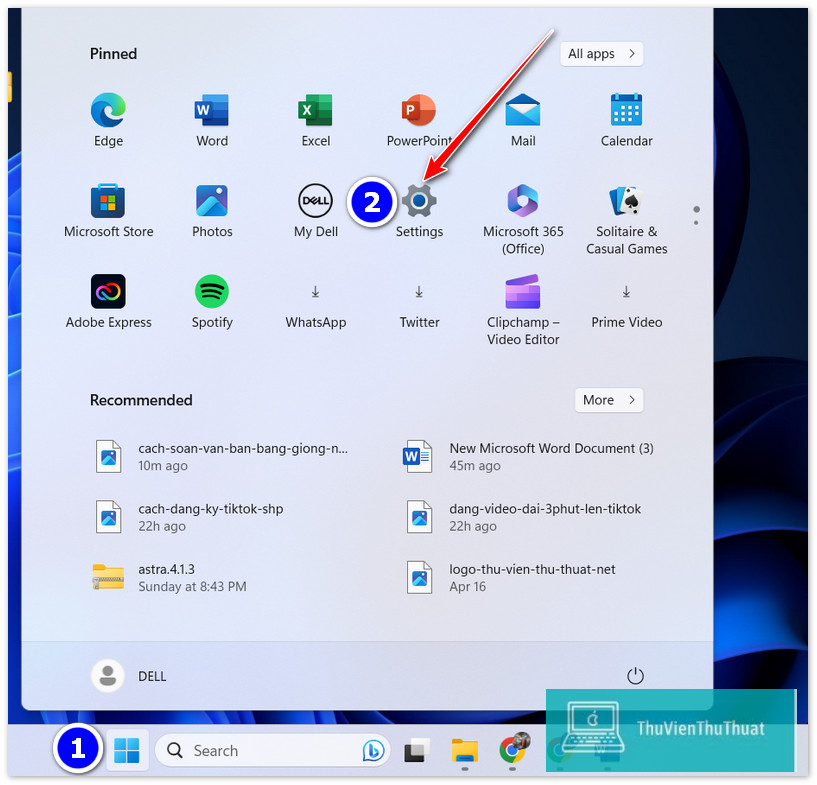817x785 pixels.
Task: Click into the taskbar Search field
Action: click(x=272, y=750)
